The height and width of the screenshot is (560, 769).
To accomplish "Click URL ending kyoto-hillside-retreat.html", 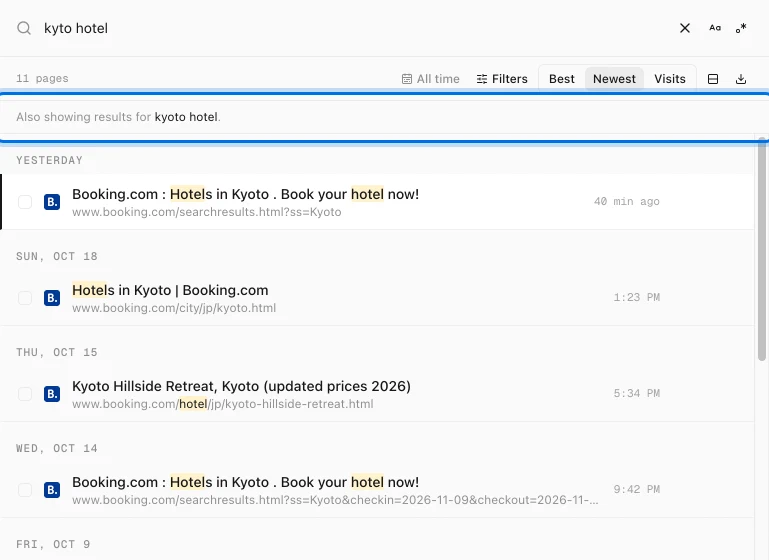I will tap(223, 404).
